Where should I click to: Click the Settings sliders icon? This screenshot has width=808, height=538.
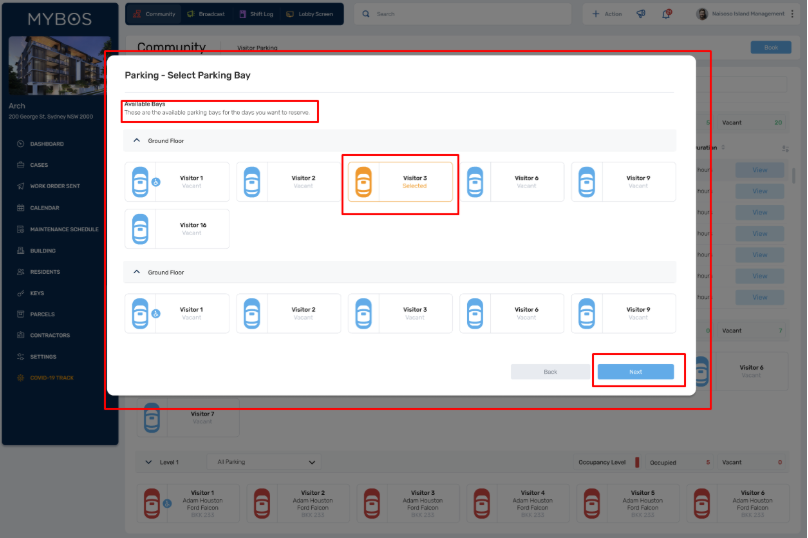pos(20,357)
